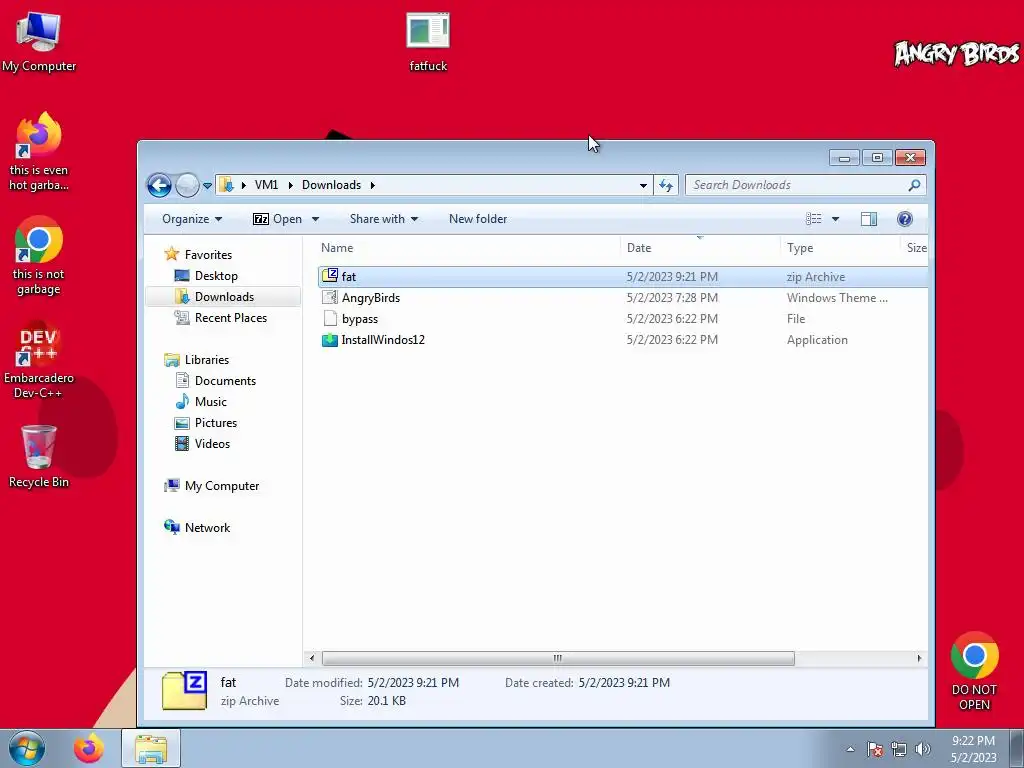This screenshot has height=768, width=1024.
Task: Click VM1 in the address path
Action: [x=266, y=185]
